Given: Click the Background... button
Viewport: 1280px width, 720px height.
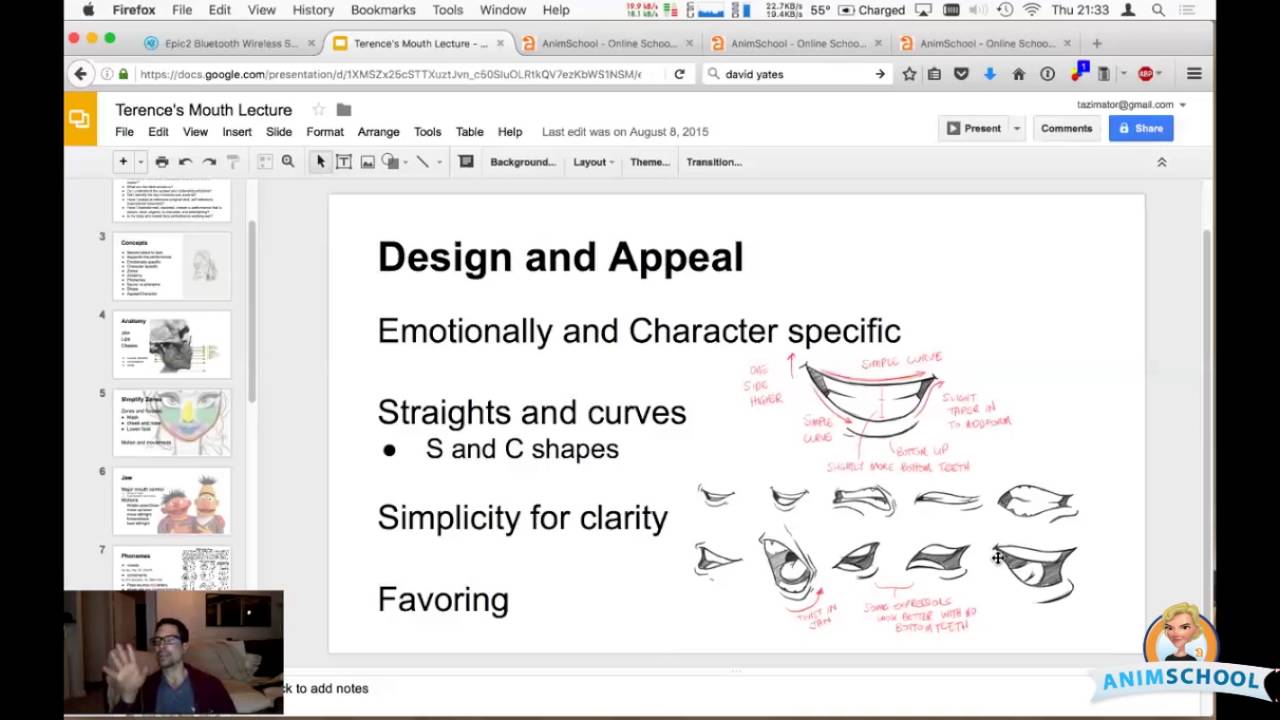Looking at the screenshot, I should (522, 162).
